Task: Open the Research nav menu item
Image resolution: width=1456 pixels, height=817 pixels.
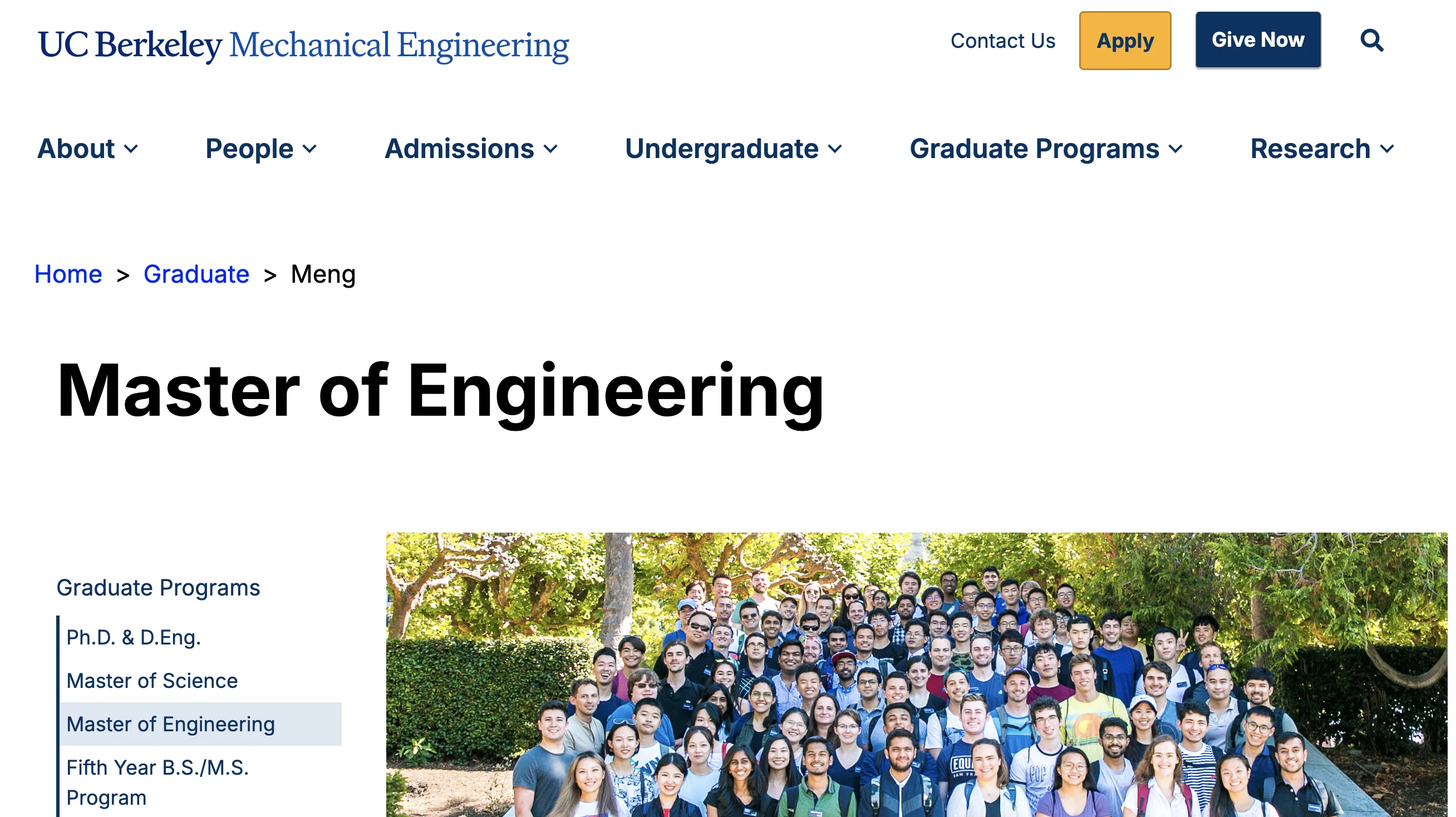Action: pos(1310,149)
